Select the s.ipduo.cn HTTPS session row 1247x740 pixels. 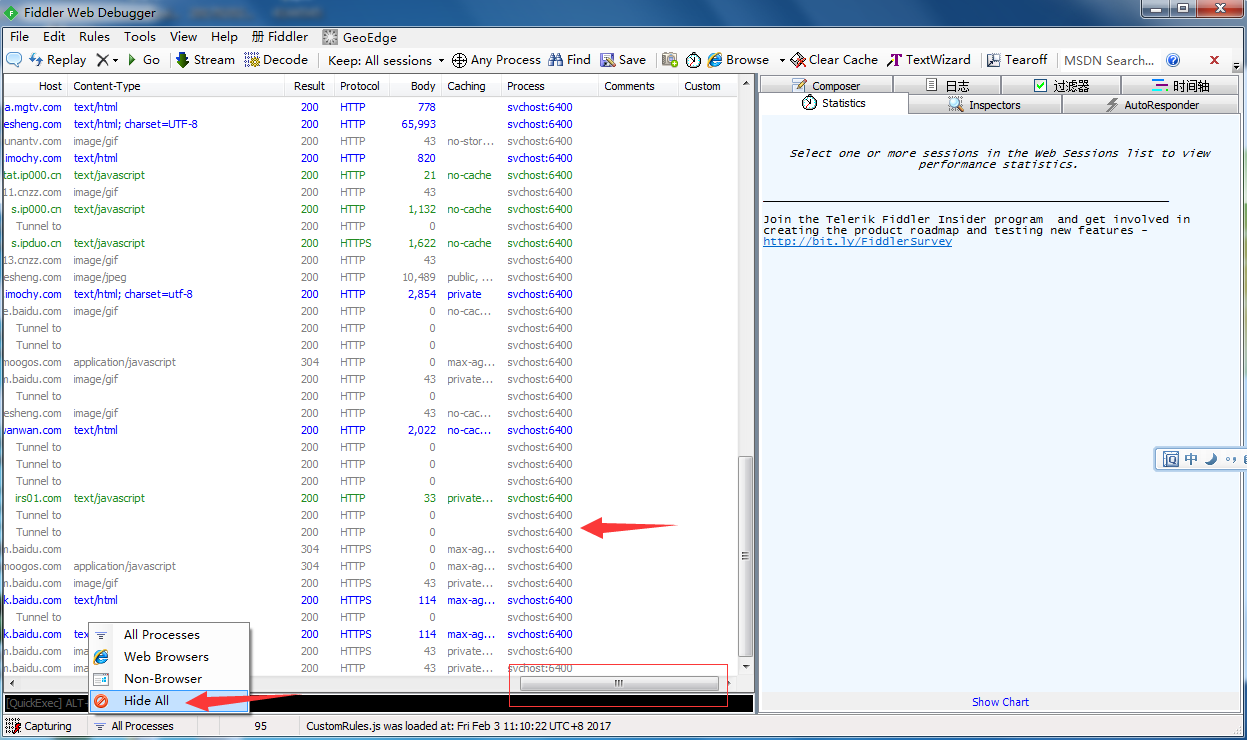(370, 243)
